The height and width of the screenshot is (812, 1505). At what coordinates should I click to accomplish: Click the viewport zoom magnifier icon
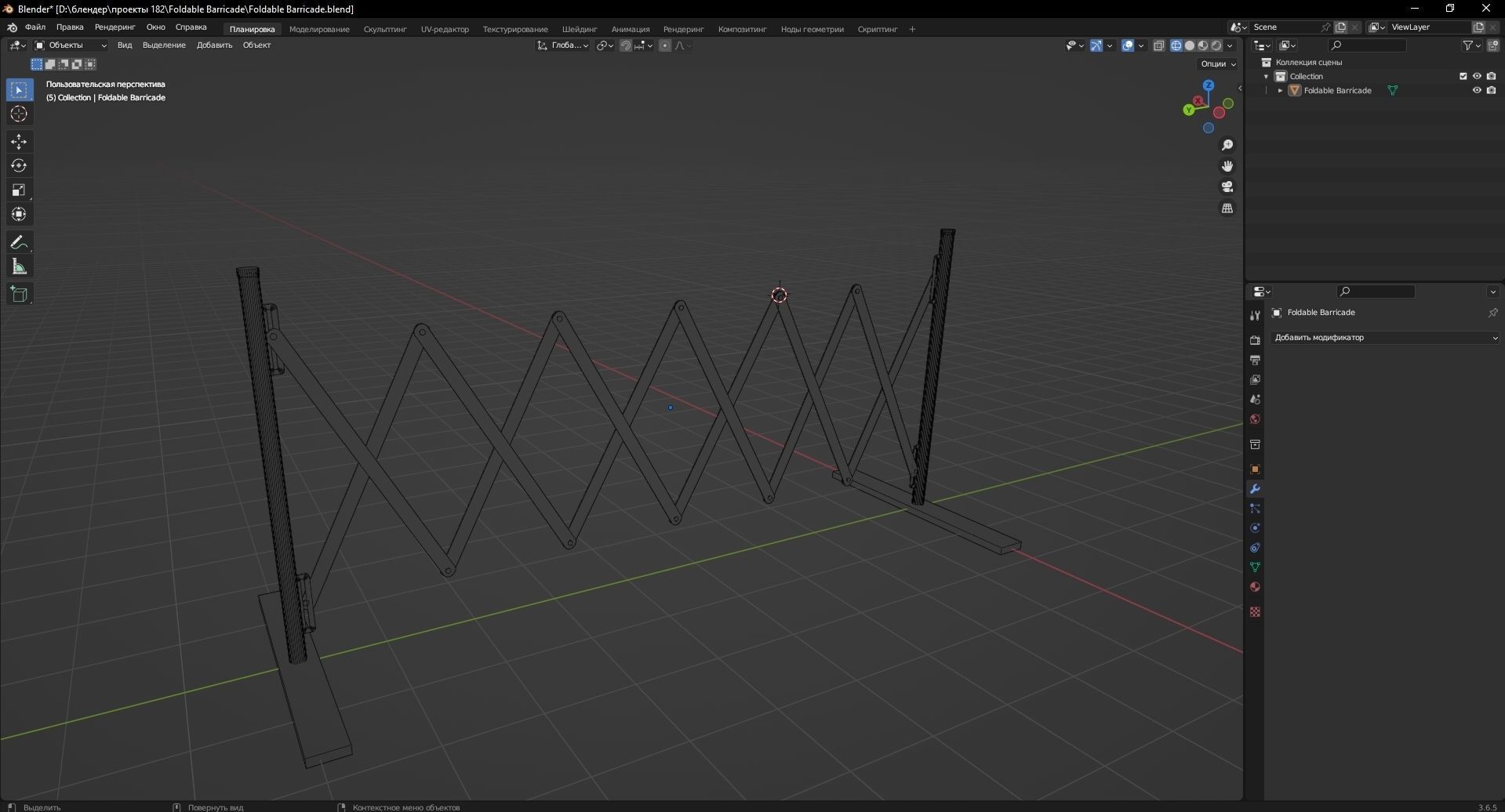(1227, 146)
